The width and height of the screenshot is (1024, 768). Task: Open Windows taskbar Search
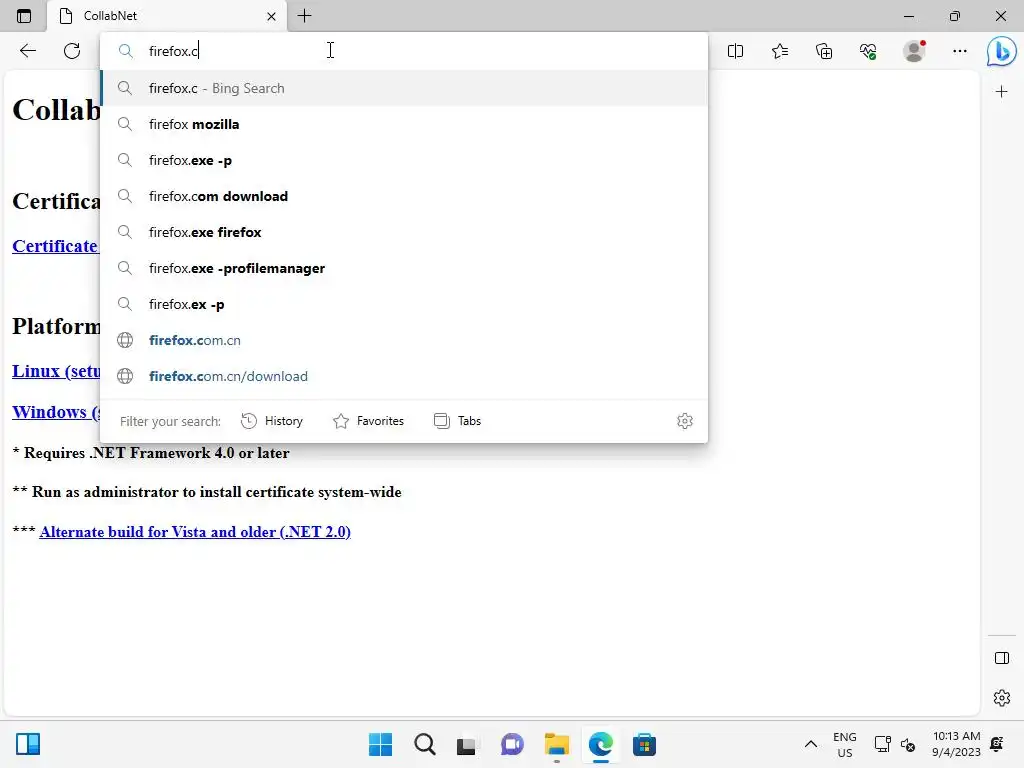[424, 744]
